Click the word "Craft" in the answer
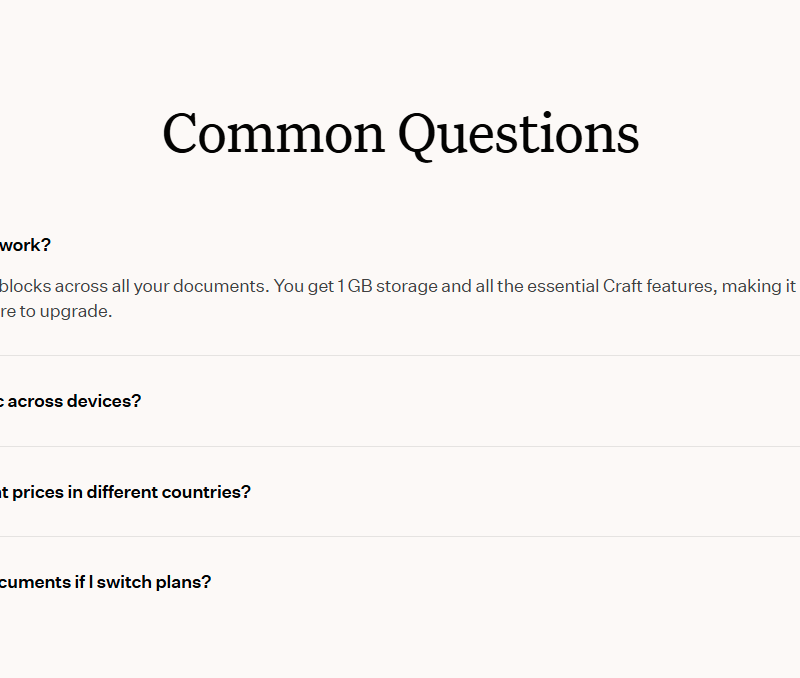The image size is (800, 678). (629, 286)
